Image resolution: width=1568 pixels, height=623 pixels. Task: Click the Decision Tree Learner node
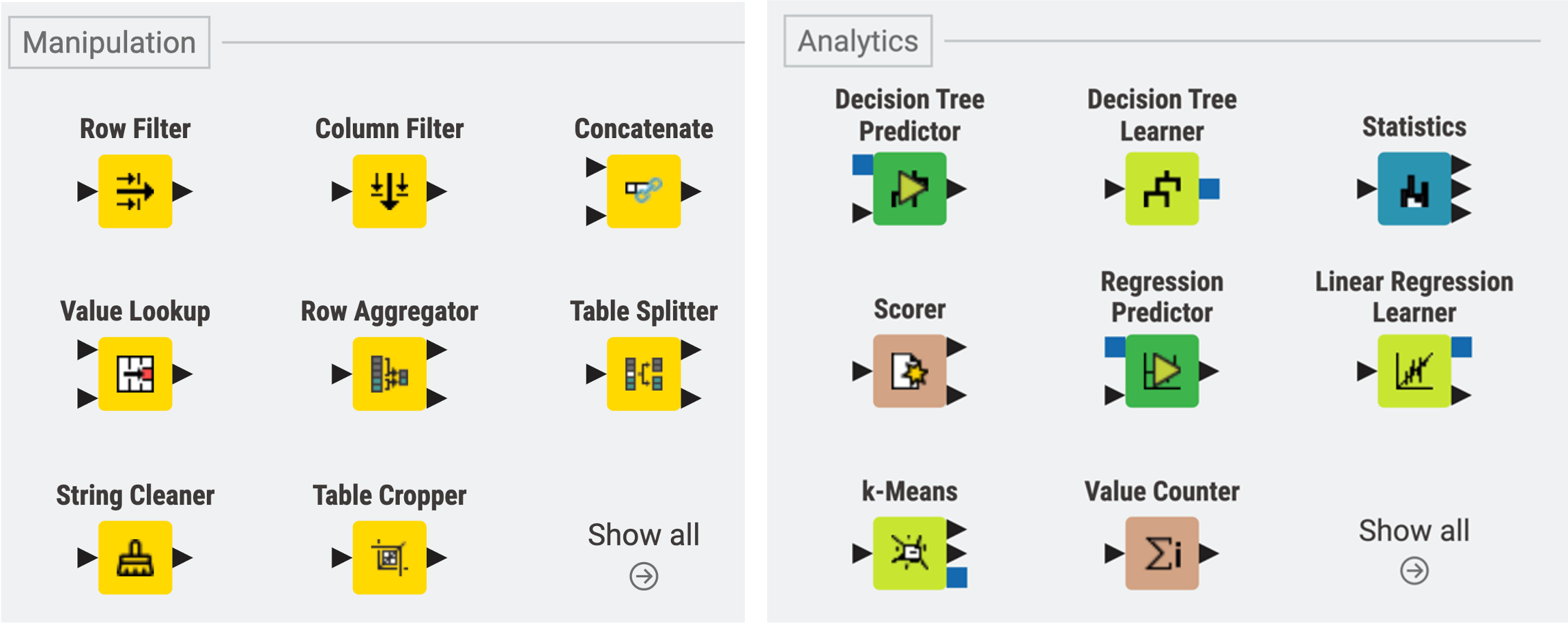[x=1162, y=189]
